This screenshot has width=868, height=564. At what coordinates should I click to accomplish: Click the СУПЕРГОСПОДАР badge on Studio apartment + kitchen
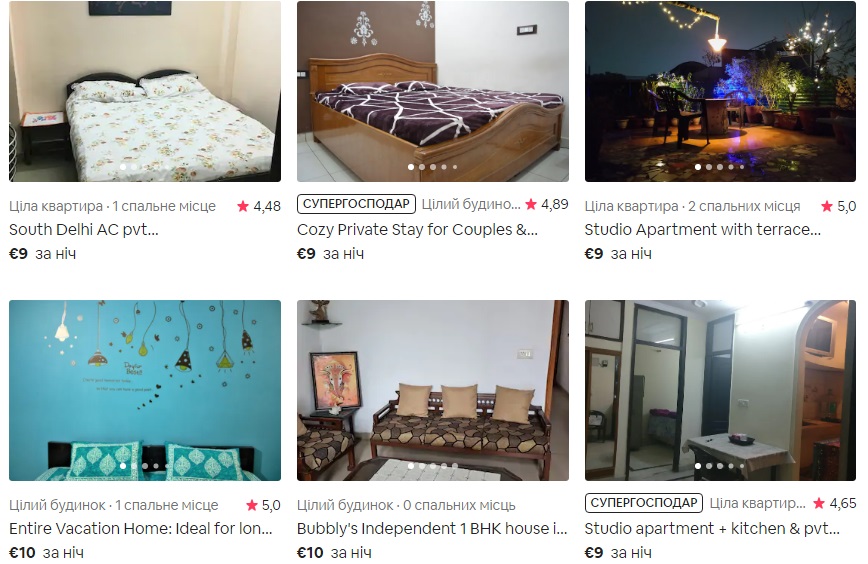(x=644, y=503)
